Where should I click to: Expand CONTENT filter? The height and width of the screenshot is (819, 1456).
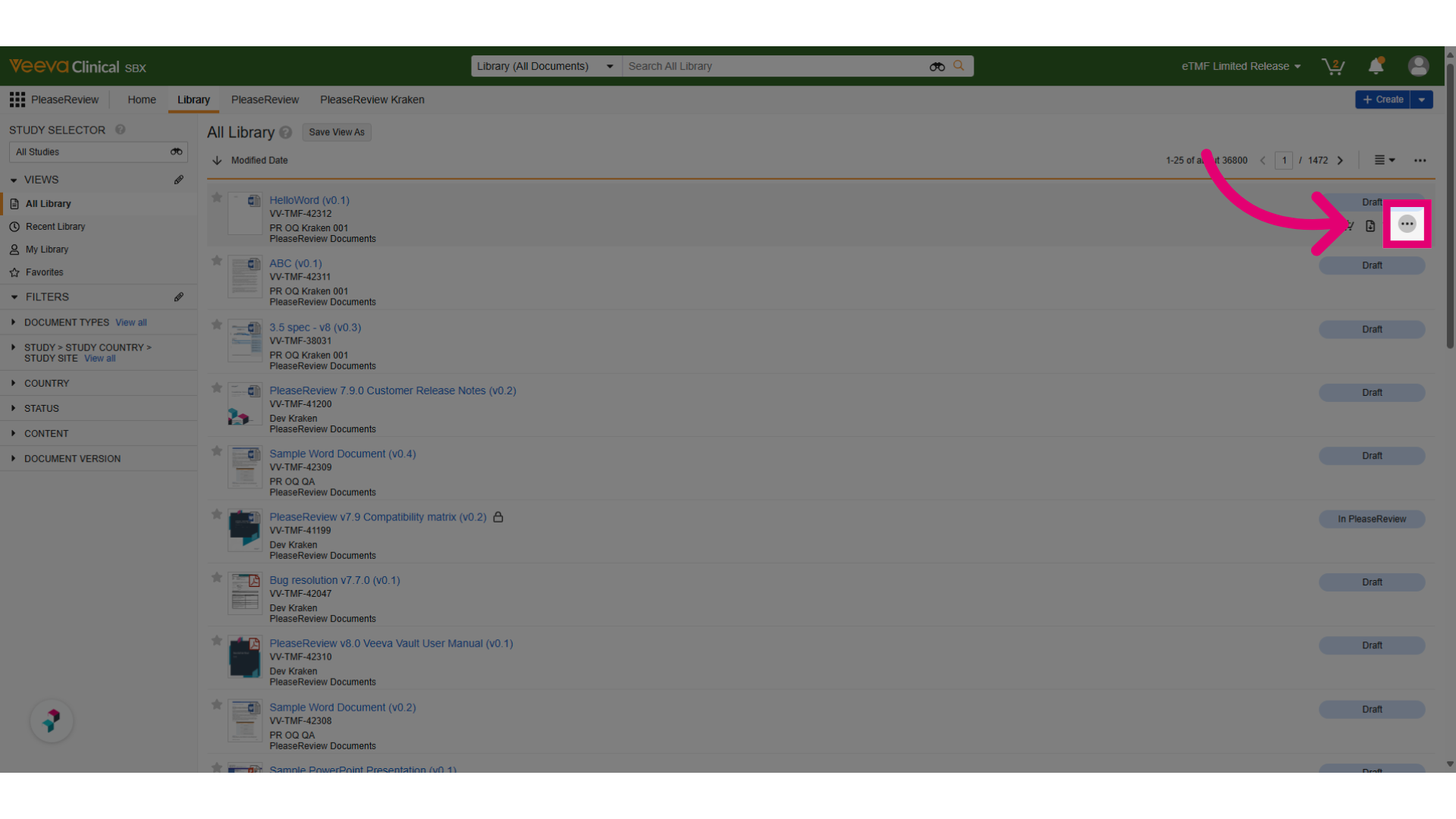(14, 433)
